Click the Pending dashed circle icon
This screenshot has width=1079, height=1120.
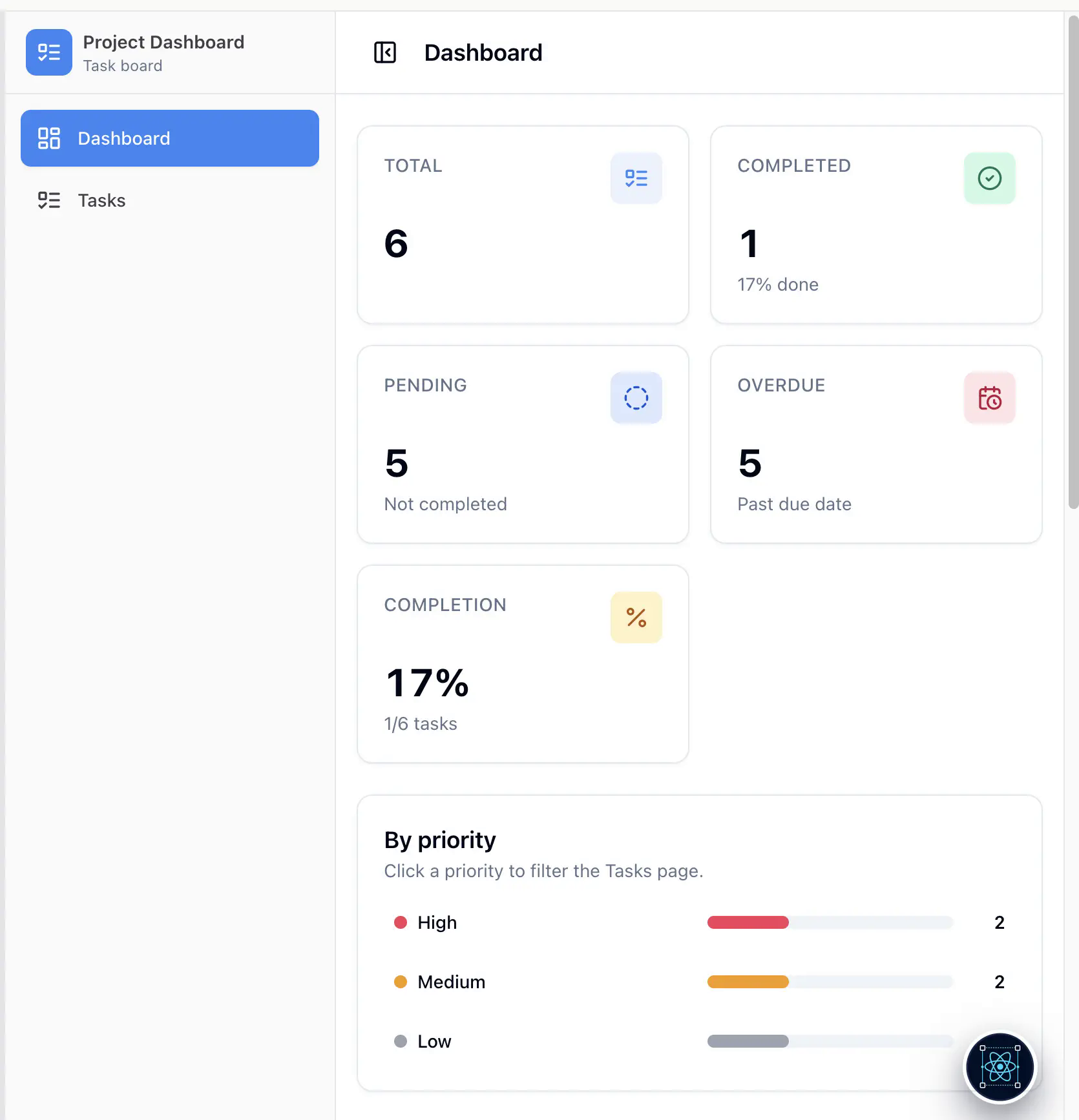[x=636, y=398]
